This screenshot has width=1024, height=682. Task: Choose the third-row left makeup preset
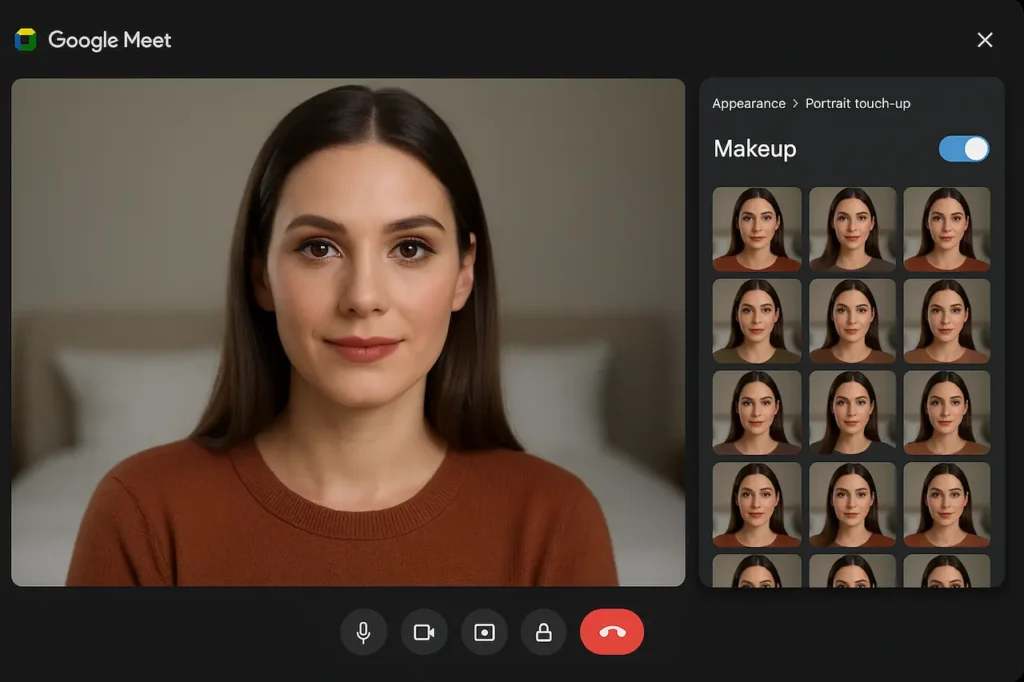click(x=756, y=412)
